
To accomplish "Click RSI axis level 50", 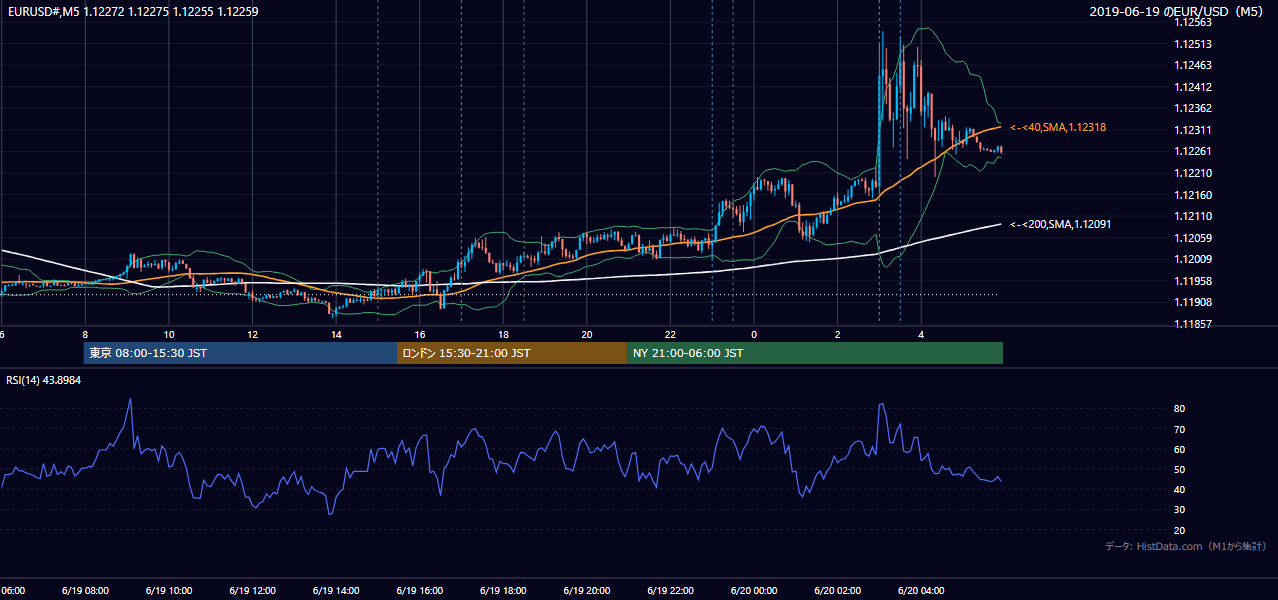I will [1180, 469].
